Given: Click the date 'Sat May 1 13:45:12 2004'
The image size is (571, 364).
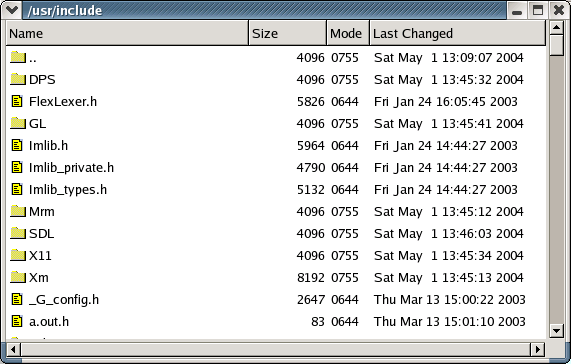Looking at the screenshot, I should (449, 211).
